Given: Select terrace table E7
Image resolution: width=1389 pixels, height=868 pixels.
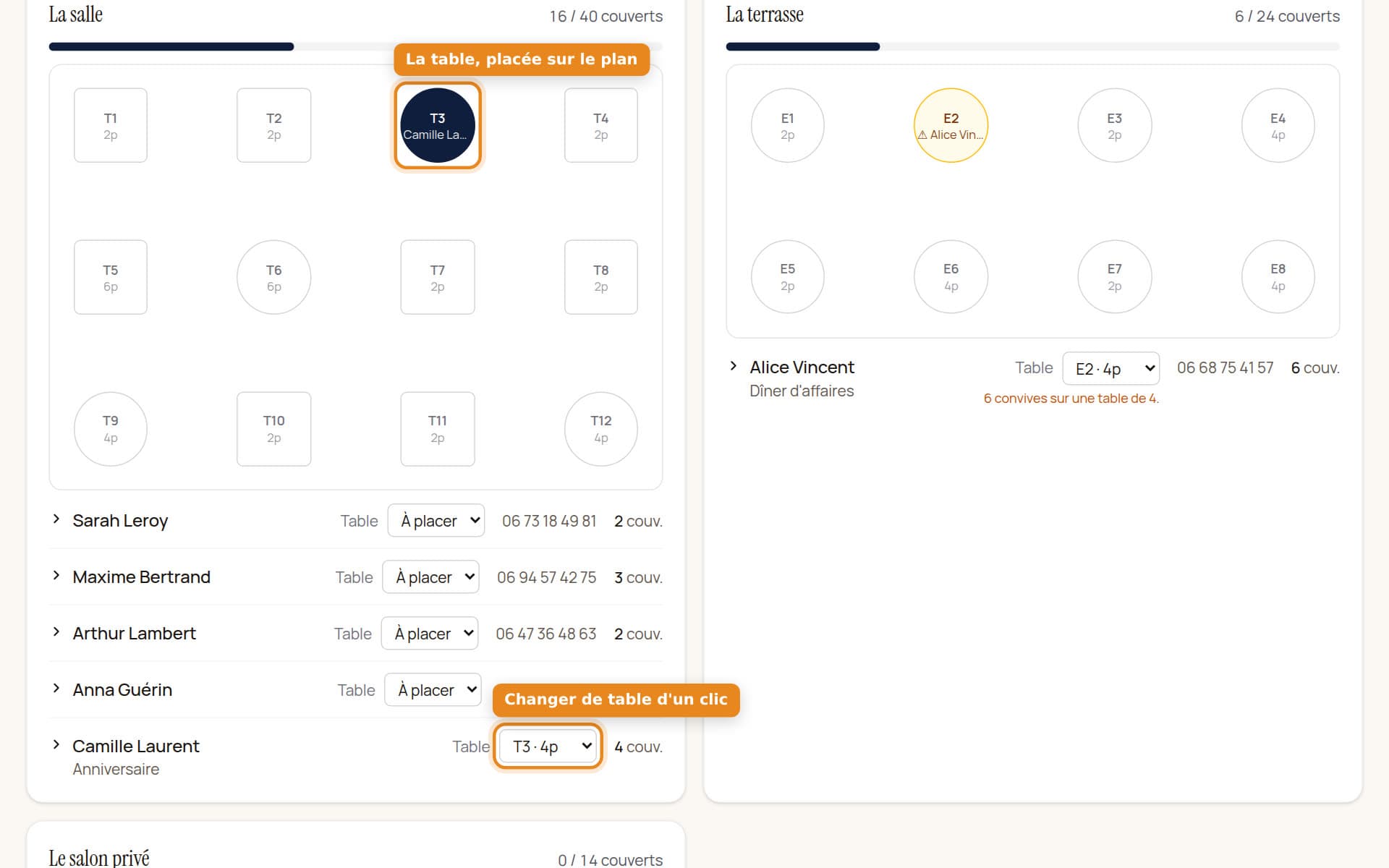Looking at the screenshot, I should tap(1115, 277).
